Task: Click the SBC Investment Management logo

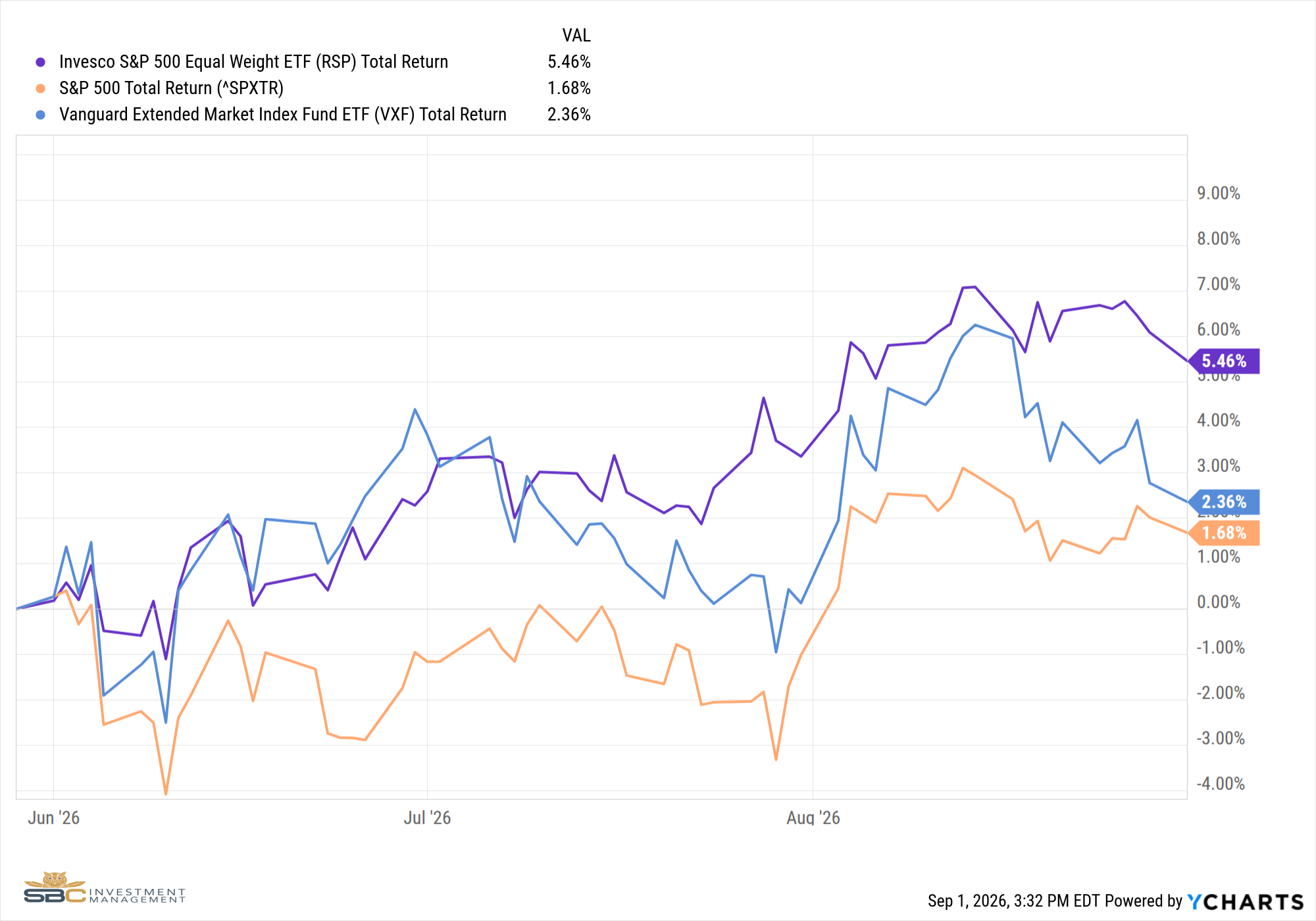Action: click(105, 889)
